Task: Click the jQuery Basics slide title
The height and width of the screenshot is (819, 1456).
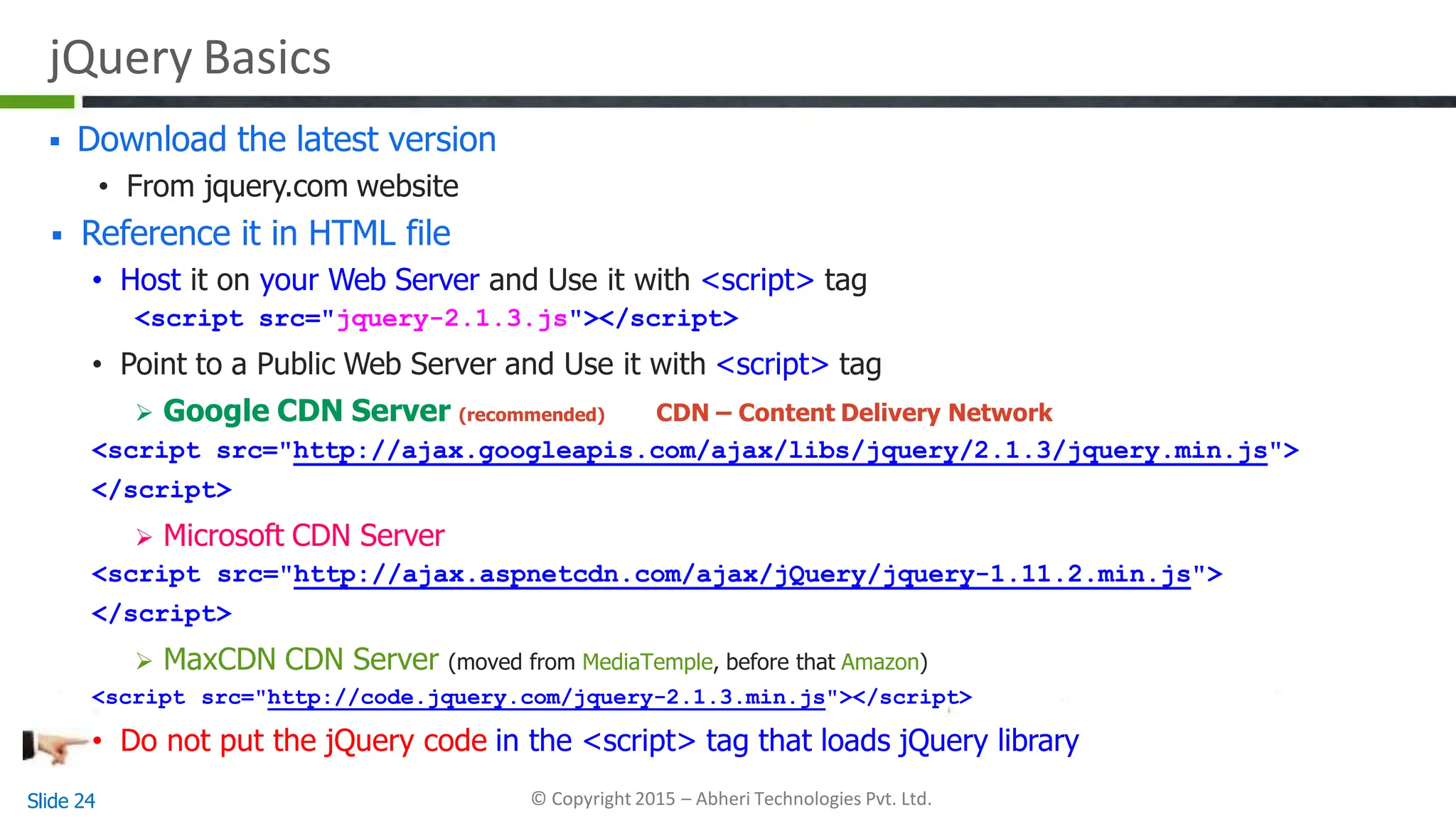Action: click(x=190, y=58)
